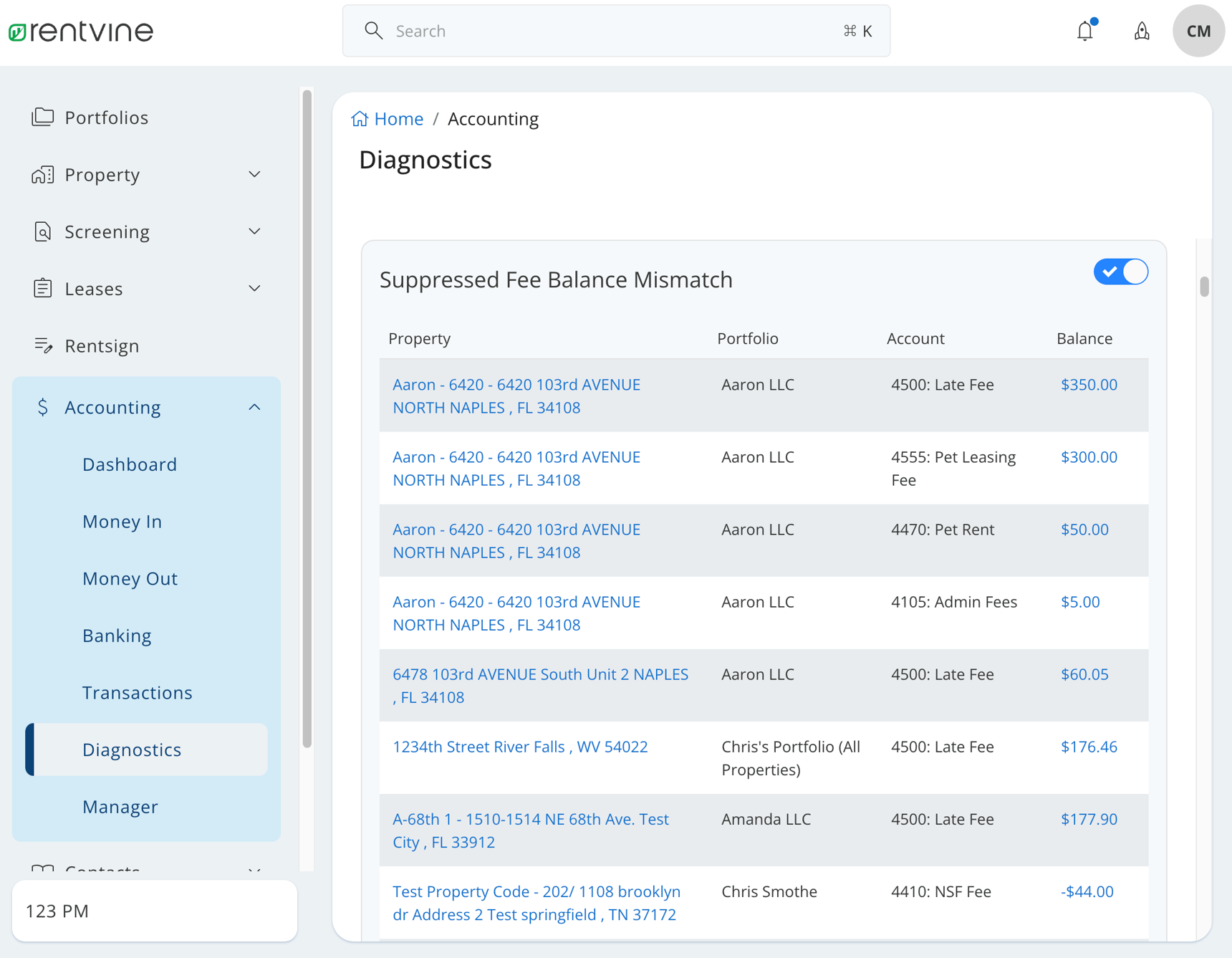Select Money In from the sidebar
This screenshot has height=958, width=1232.
tap(122, 521)
